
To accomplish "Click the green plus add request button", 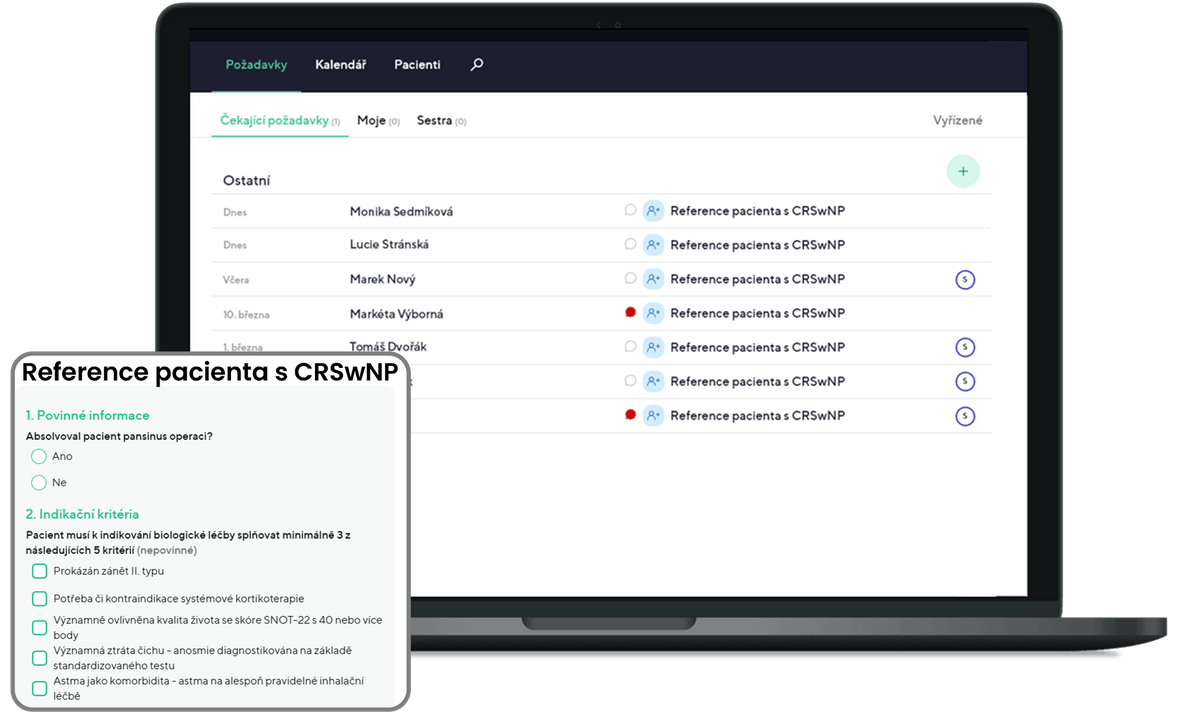I will (963, 171).
